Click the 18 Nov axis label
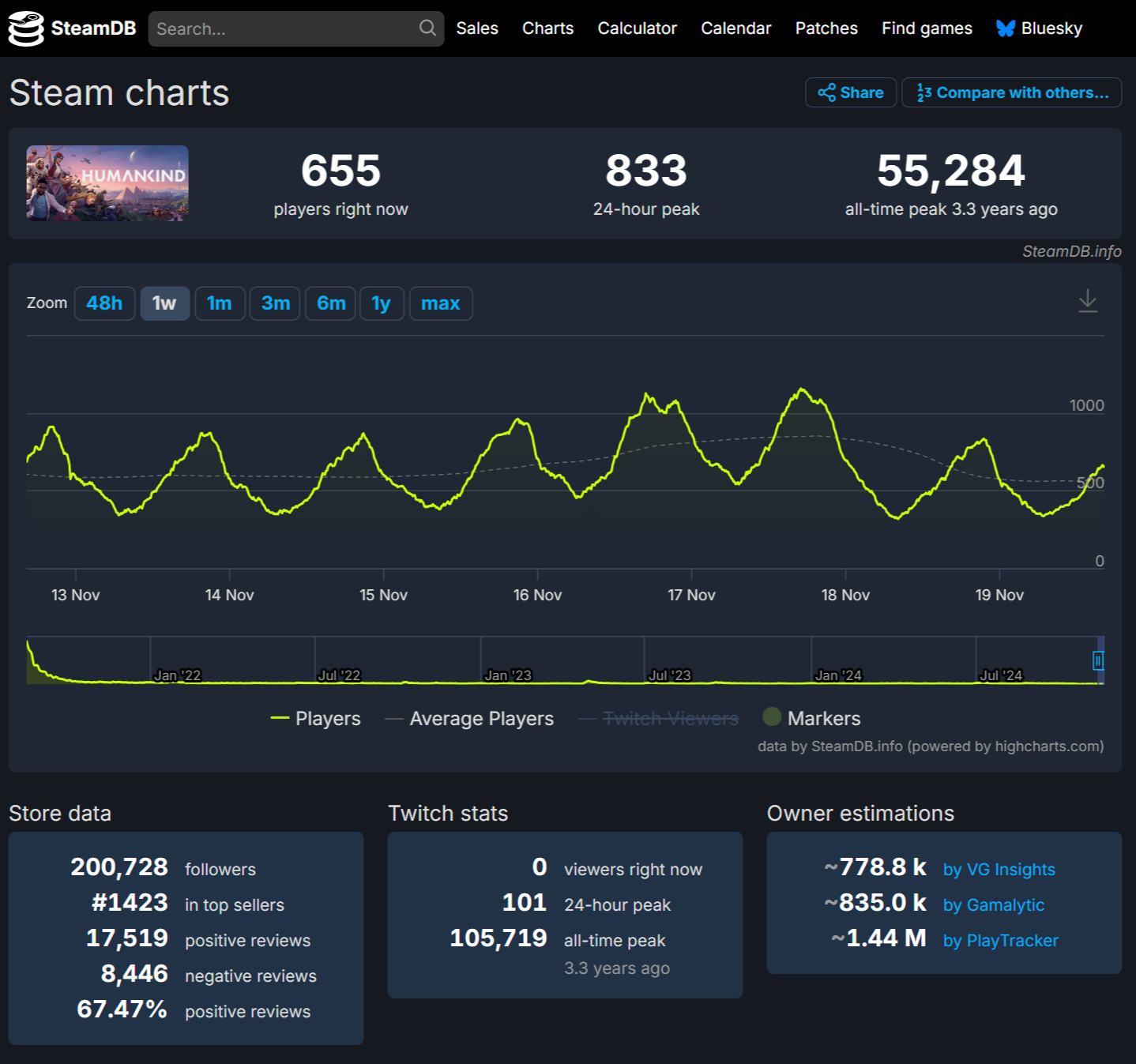 click(845, 595)
